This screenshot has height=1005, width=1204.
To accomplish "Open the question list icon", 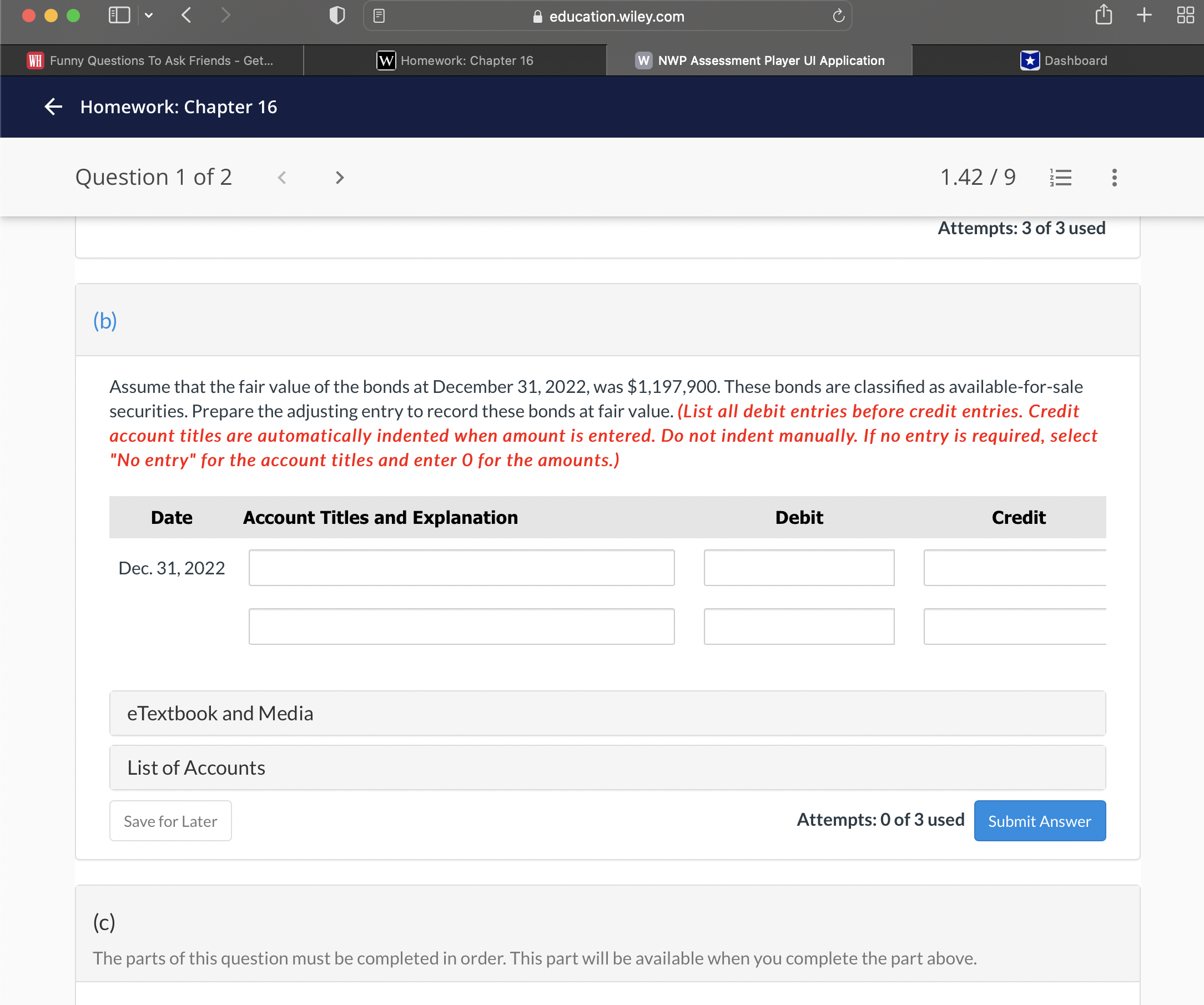I will pyautogui.click(x=1060, y=177).
